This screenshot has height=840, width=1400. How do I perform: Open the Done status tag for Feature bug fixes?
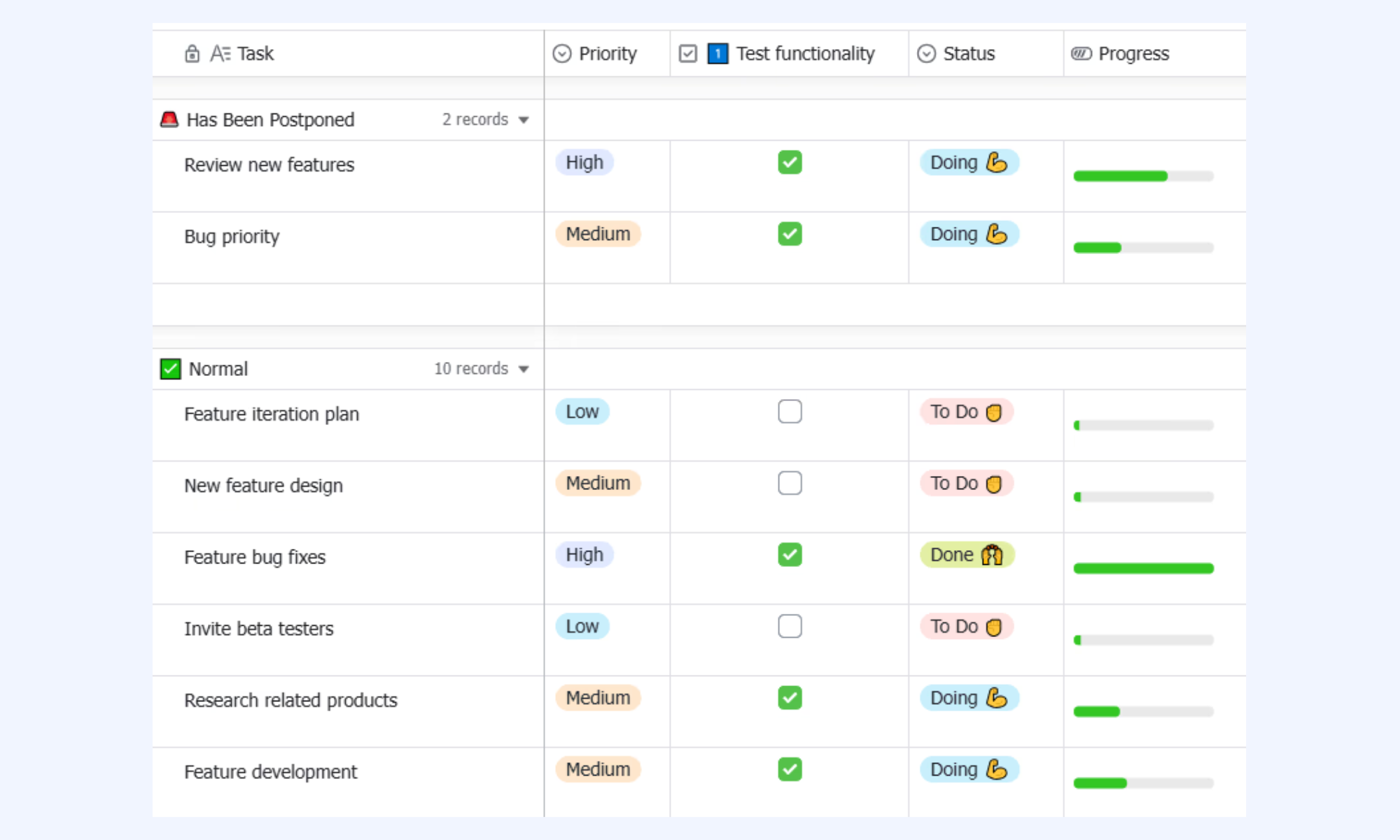click(x=967, y=554)
